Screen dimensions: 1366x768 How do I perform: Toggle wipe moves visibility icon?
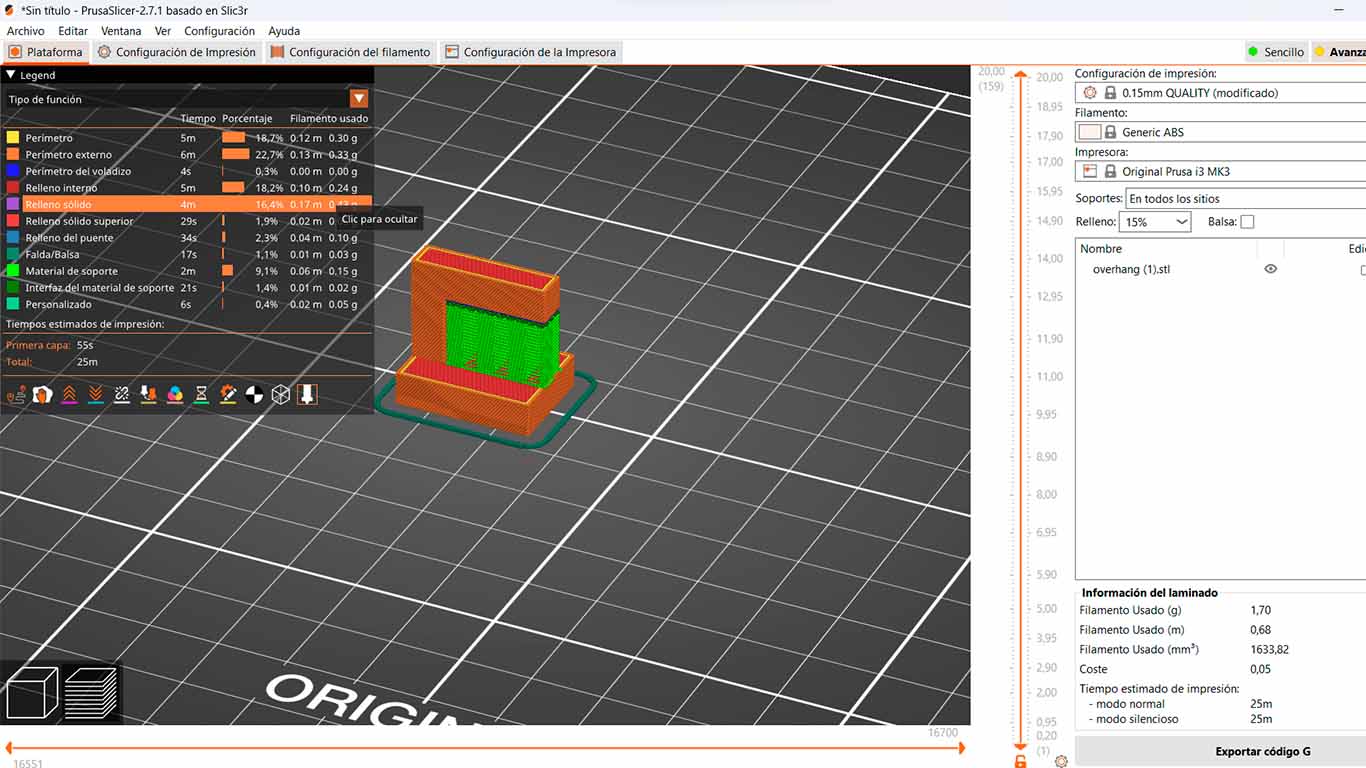click(x=42, y=394)
